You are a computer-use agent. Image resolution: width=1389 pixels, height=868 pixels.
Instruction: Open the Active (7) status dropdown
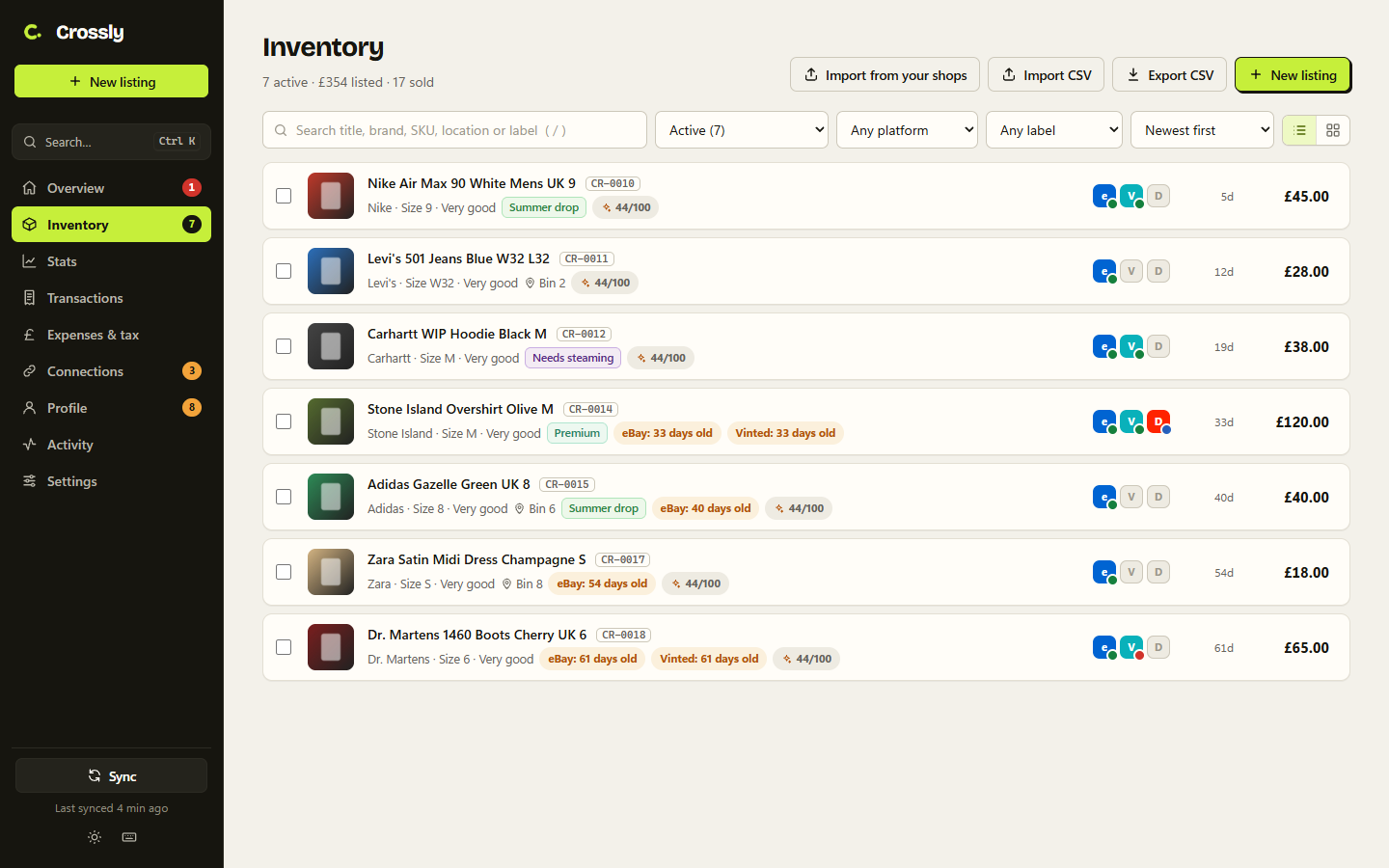click(x=742, y=130)
